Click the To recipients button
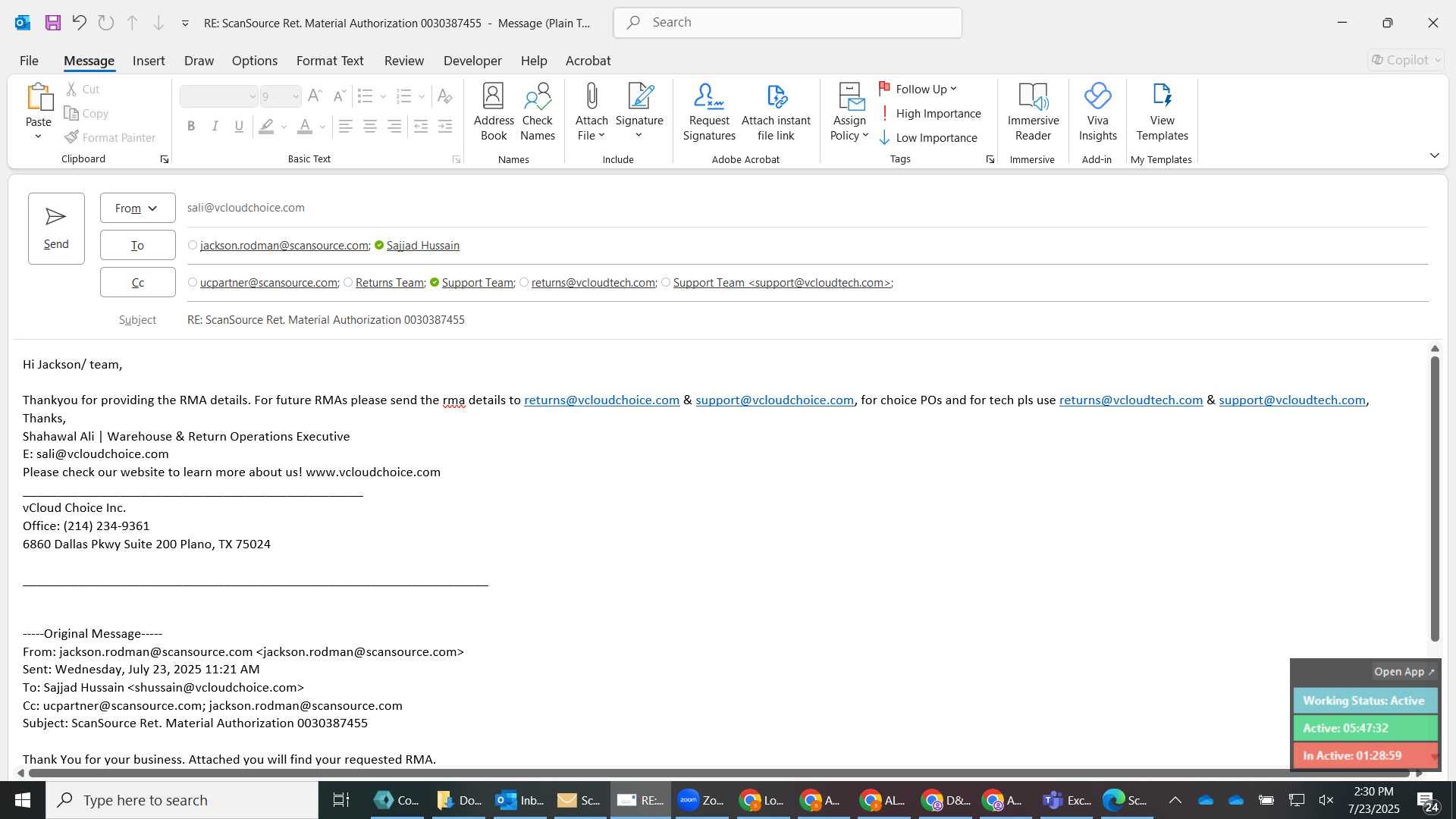This screenshot has width=1456, height=819. pyautogui.click(x=137, y=245)
